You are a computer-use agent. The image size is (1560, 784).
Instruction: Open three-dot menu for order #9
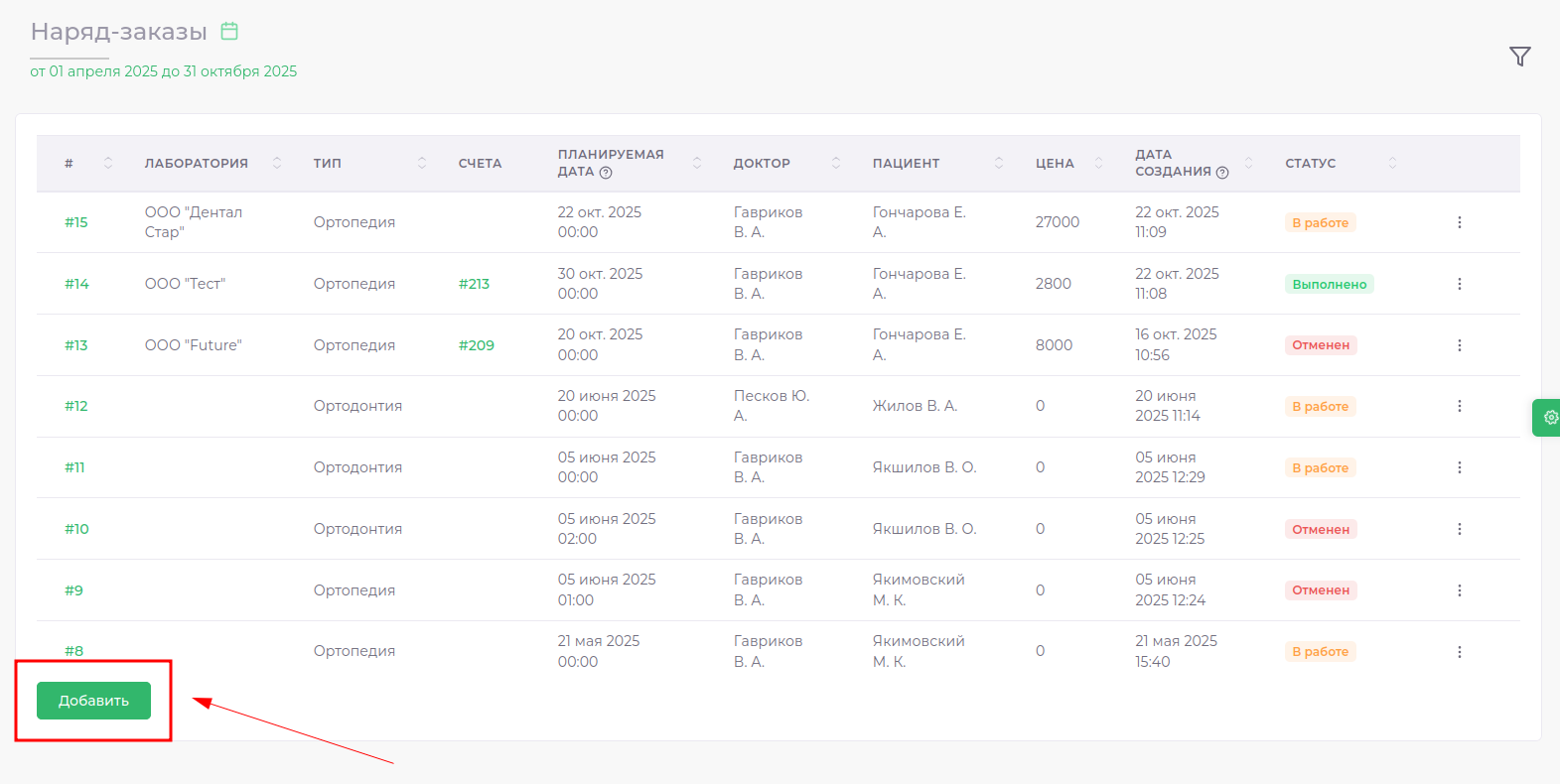(1459, 590)
